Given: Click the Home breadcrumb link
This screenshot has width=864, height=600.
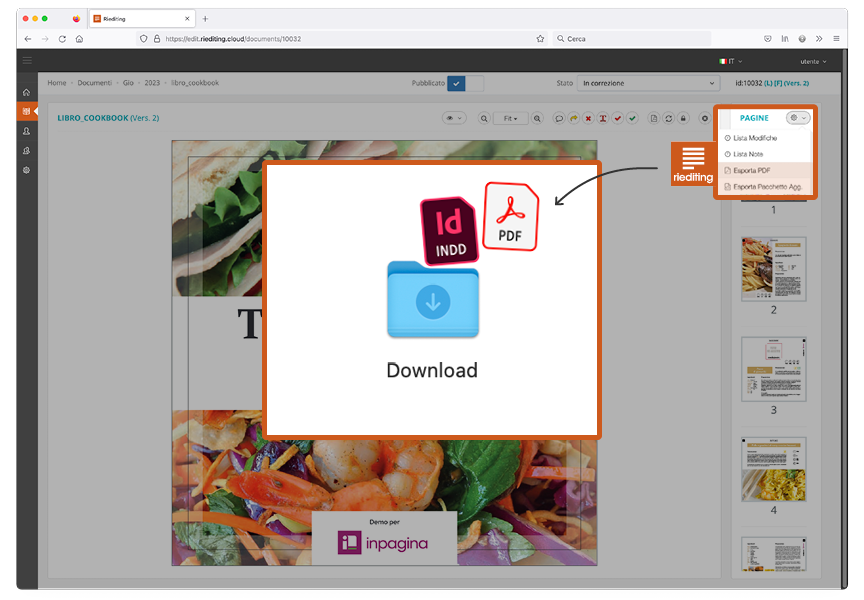Looking at the screenshot, I should coord(57,83).
